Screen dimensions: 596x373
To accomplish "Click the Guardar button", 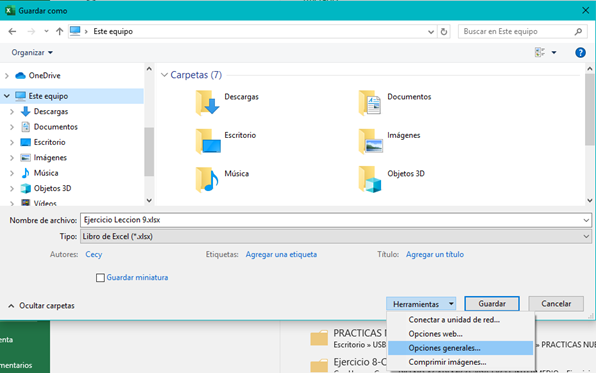I will [492, 304].
